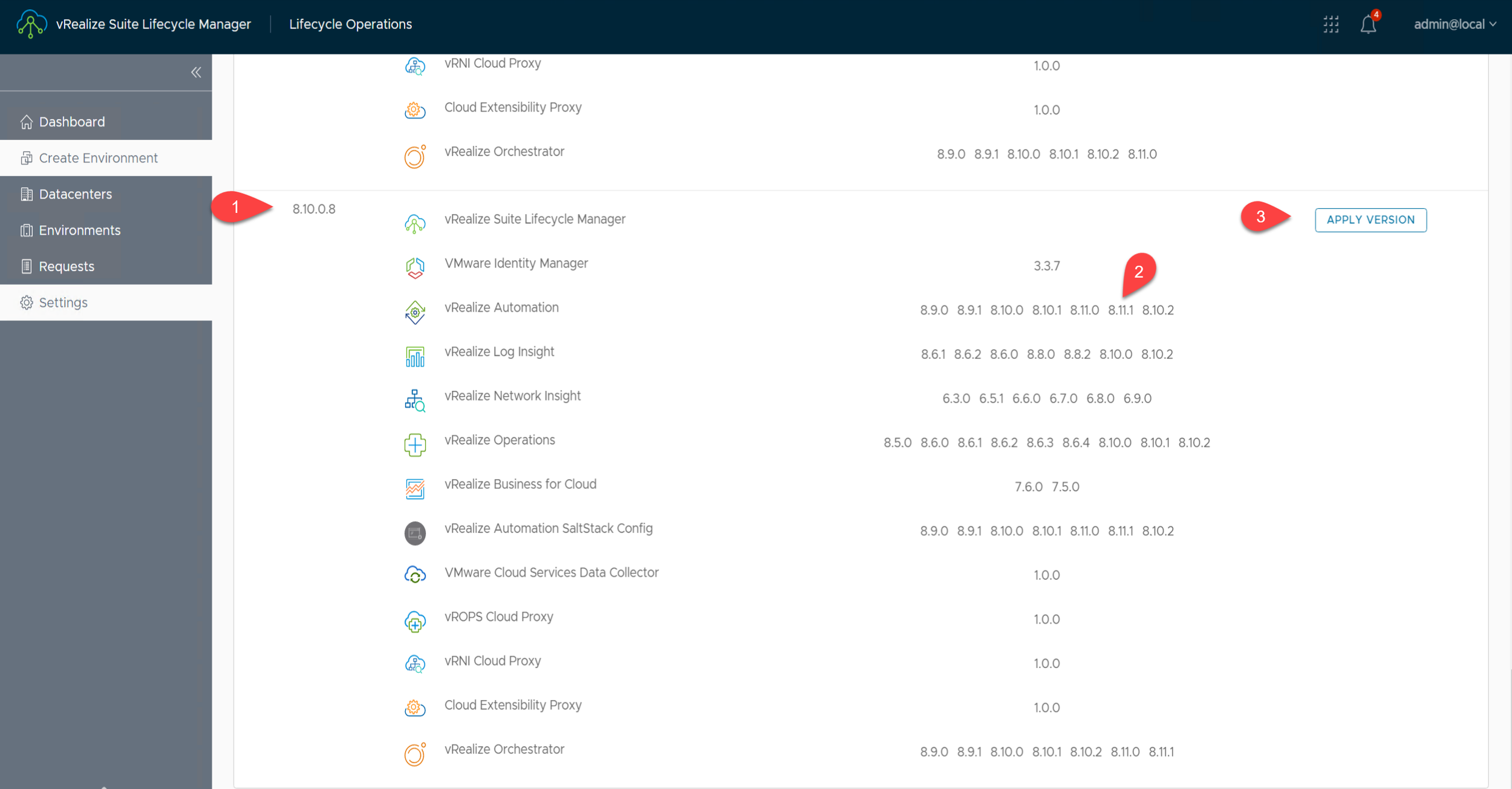This screenshot has height=789, width=1512.
Task: Click the Lifecycle Operations header link
Action: point(350,24)
